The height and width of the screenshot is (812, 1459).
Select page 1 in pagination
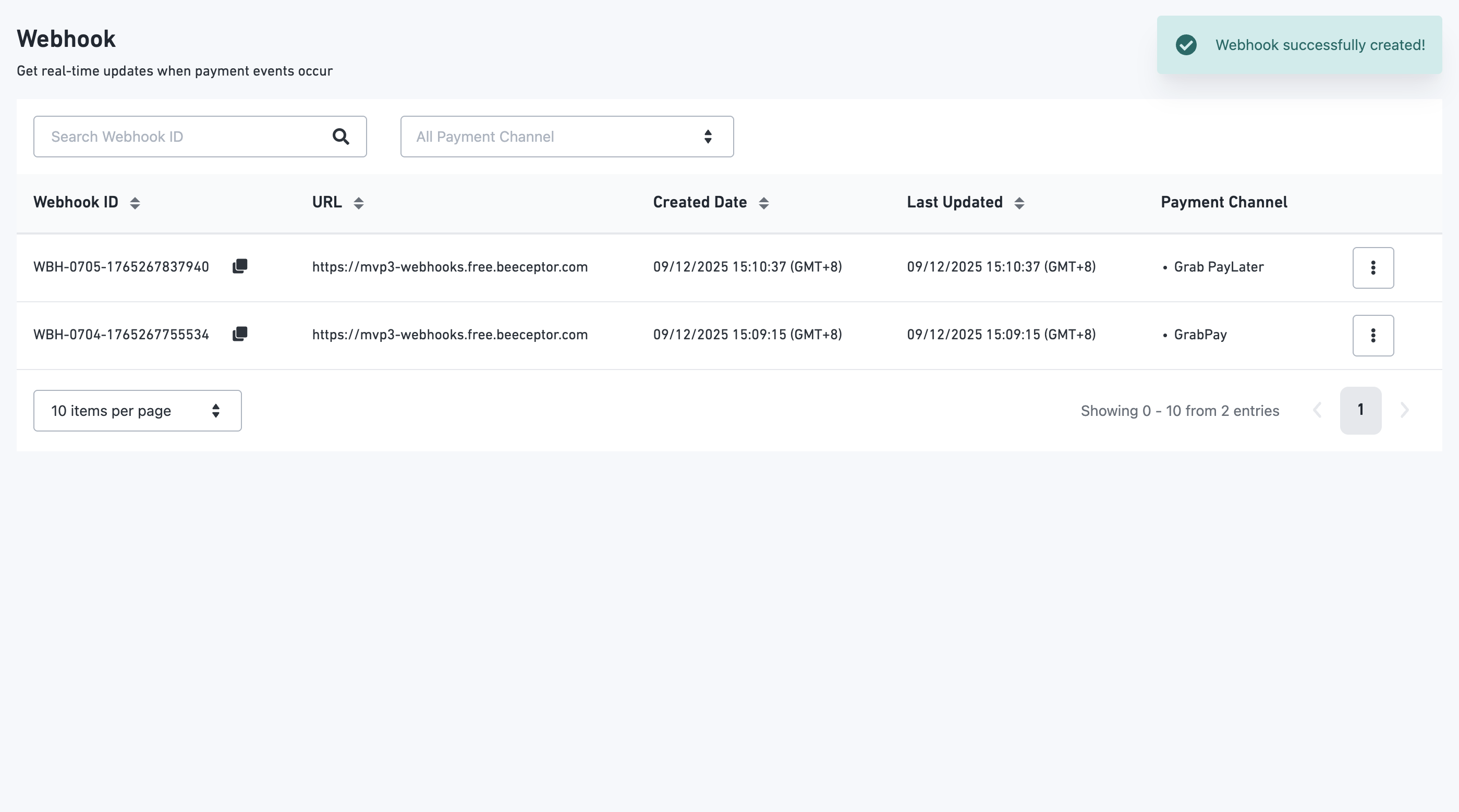(x=1360, y=411)
